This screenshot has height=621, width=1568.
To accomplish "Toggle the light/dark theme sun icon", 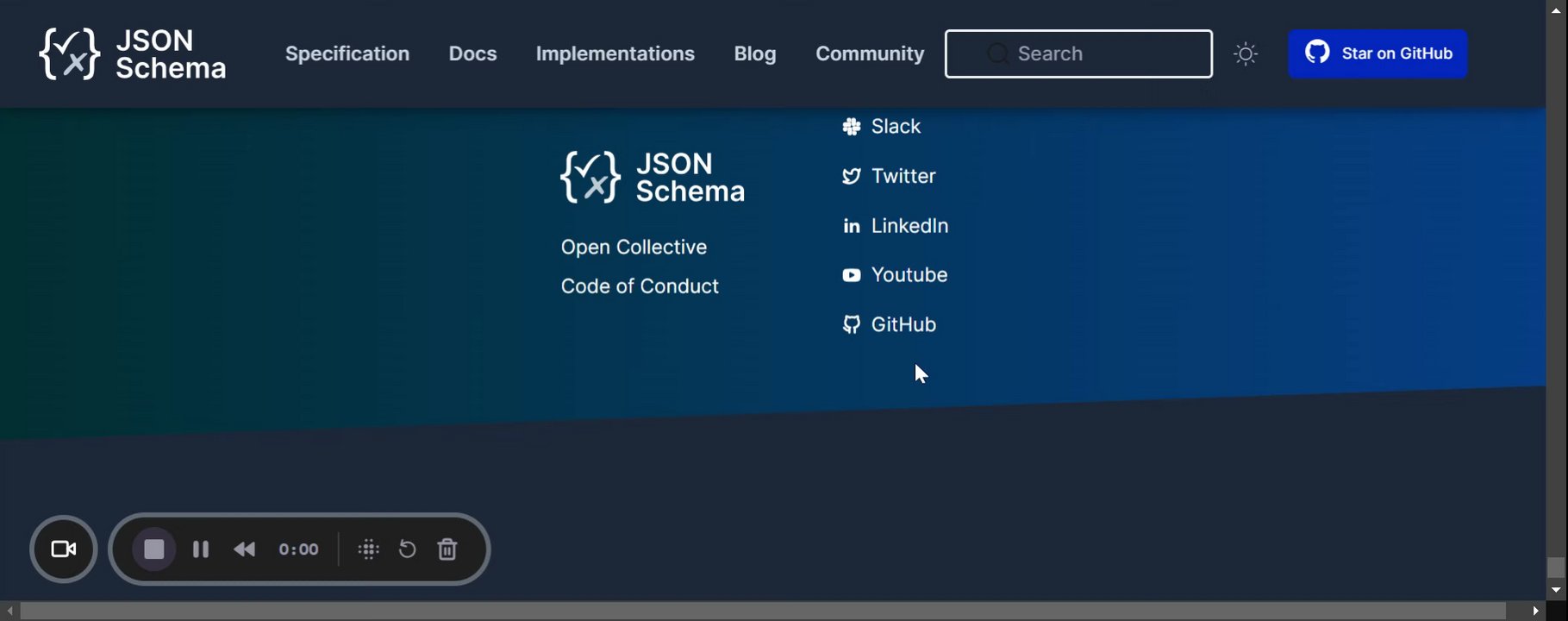I will tap(1246, 54).
